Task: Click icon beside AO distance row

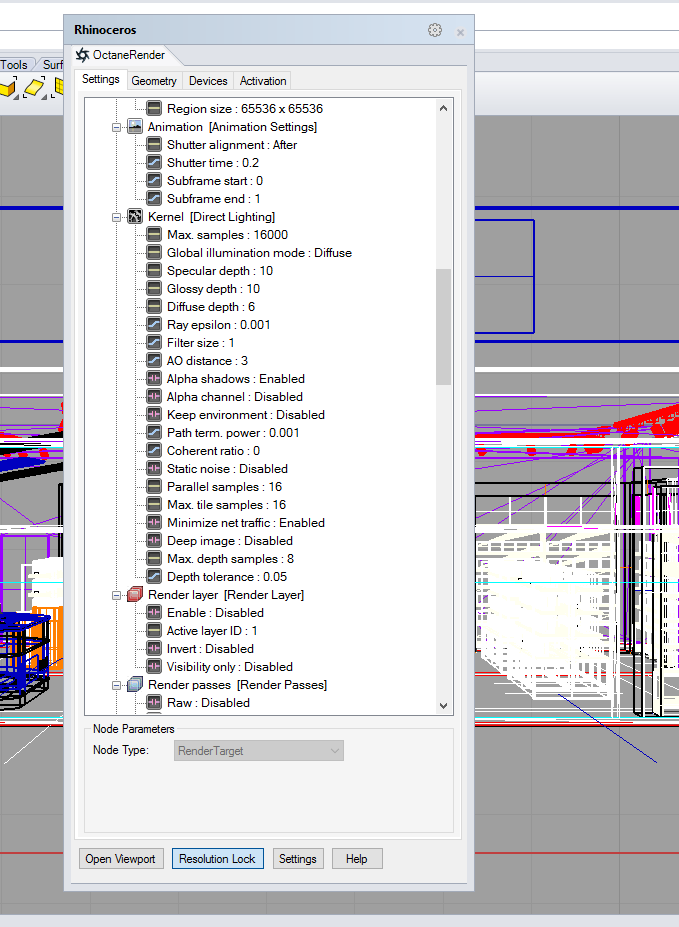Action: tap(154, 360)
